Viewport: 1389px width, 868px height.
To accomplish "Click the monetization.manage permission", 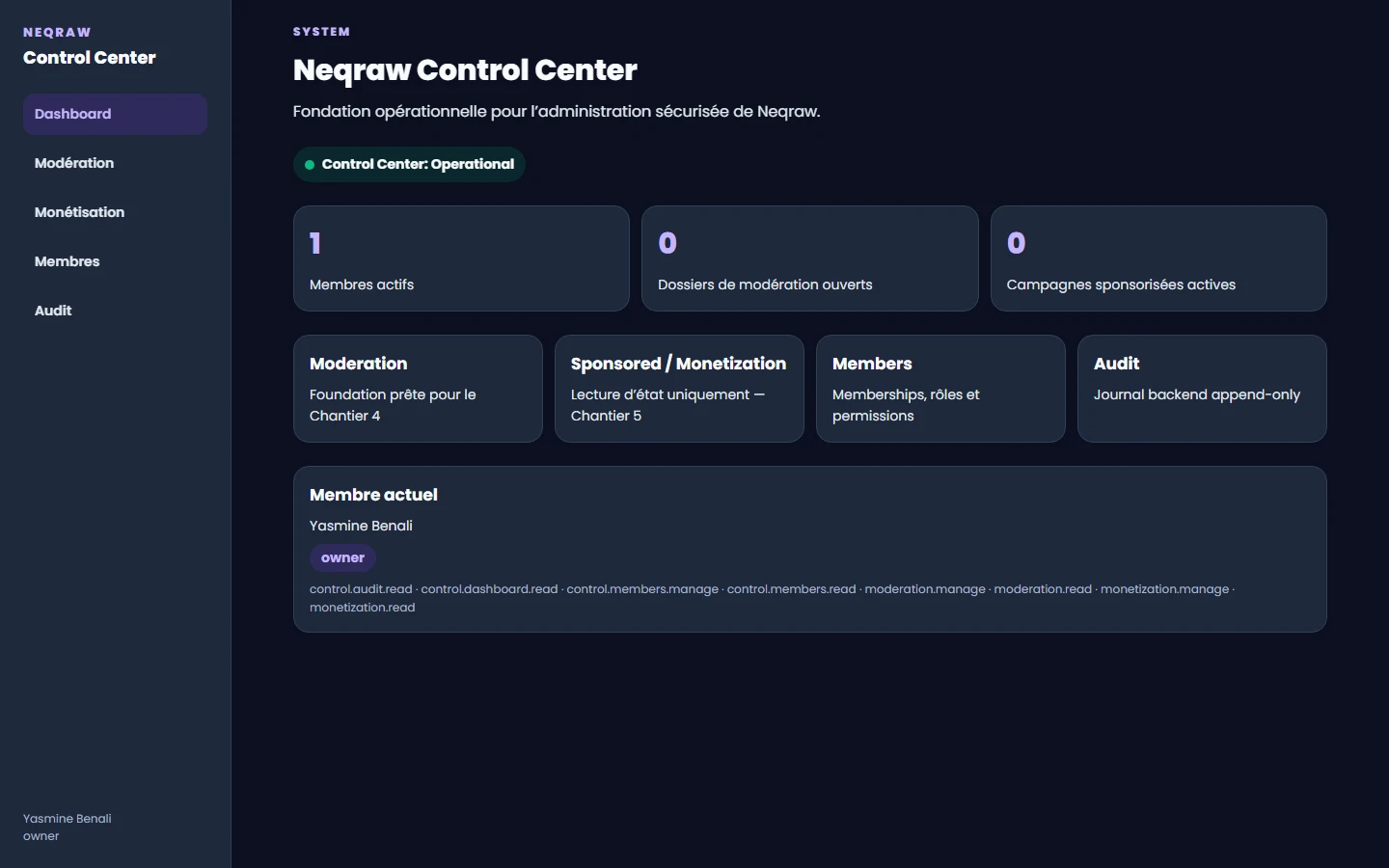I will [x=1164, y=589].
